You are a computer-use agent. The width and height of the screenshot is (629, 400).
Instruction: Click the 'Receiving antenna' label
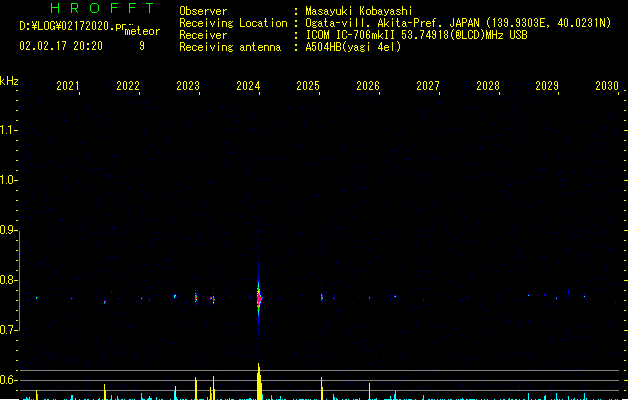pyautogui.click(x=230, y=47)
